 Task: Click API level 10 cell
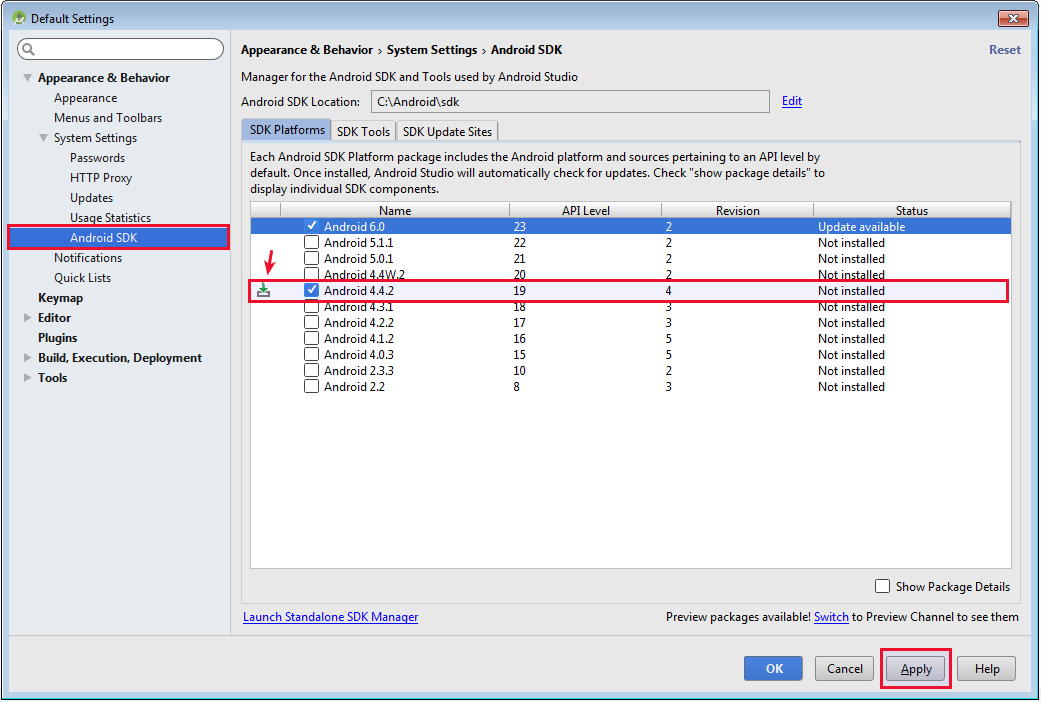tap(519, 370)
